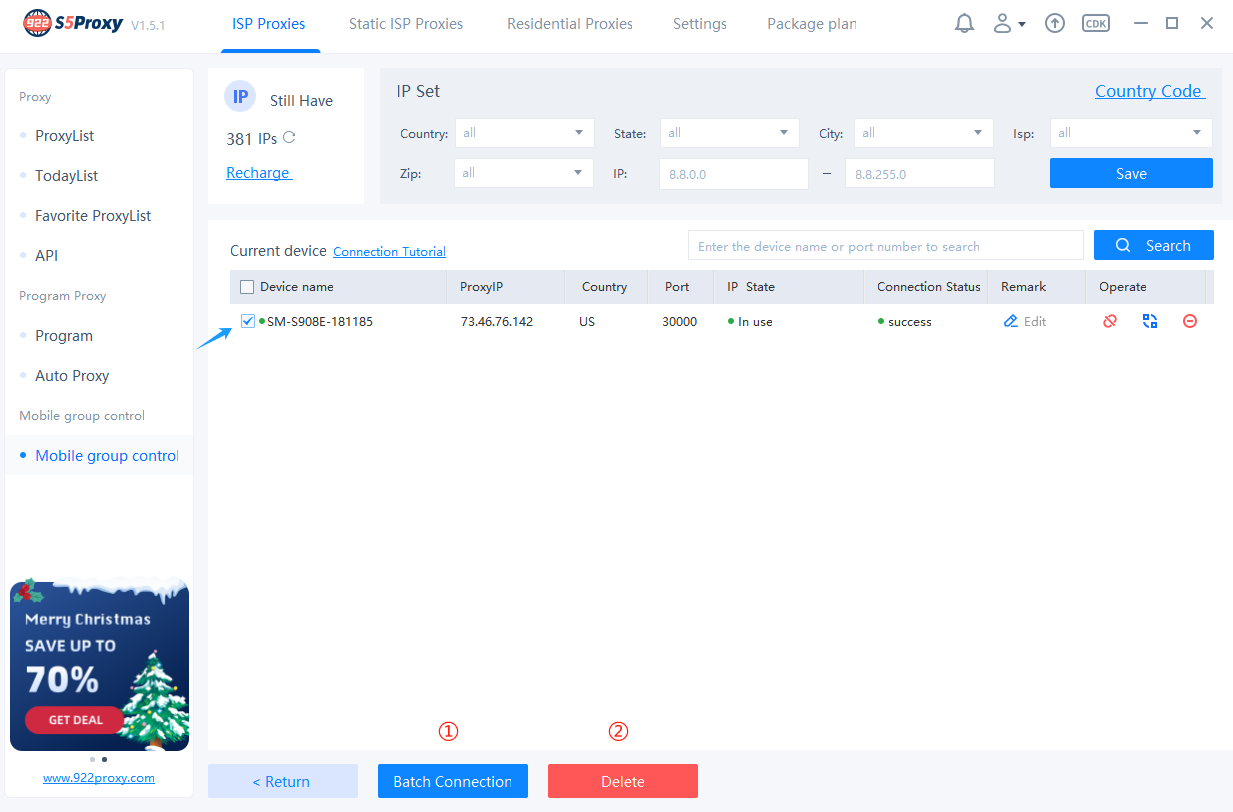Click the CDK redeem icon

pos(1096,23)
